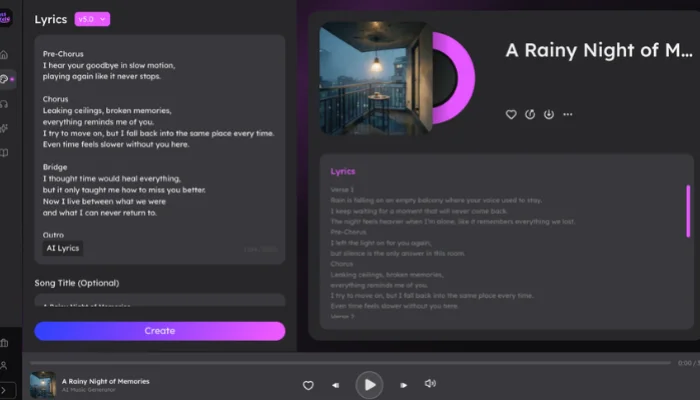
Task: Download the song using the download icon
Action: (x=548, y=114)
